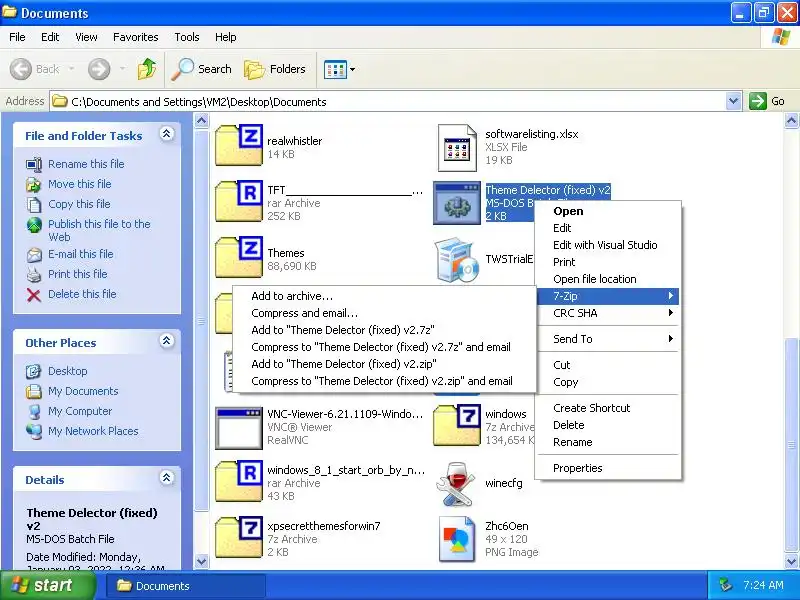
Task: Select the xpsecretthemesforwin7 7z icon
Action: point(239,538)
